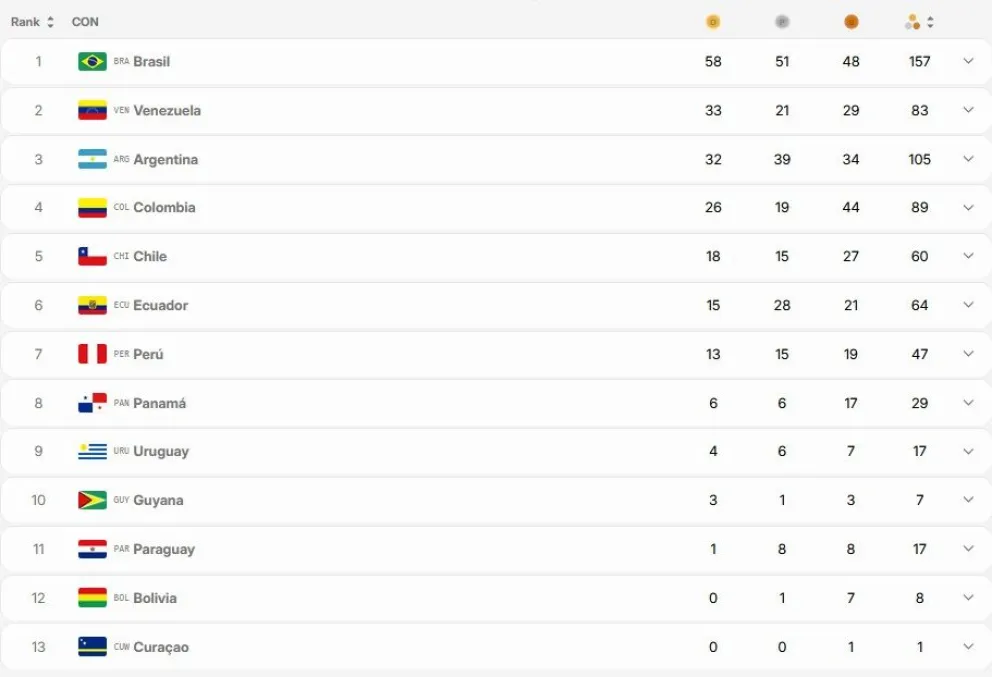
Task: Click the Guyana flag icon
Action: (x=92, y=500)
